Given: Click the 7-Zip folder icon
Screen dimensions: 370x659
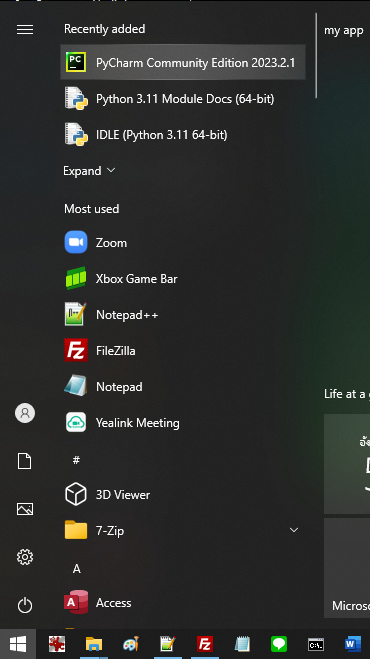Looking at the screenshot, I should coord(76,530).
